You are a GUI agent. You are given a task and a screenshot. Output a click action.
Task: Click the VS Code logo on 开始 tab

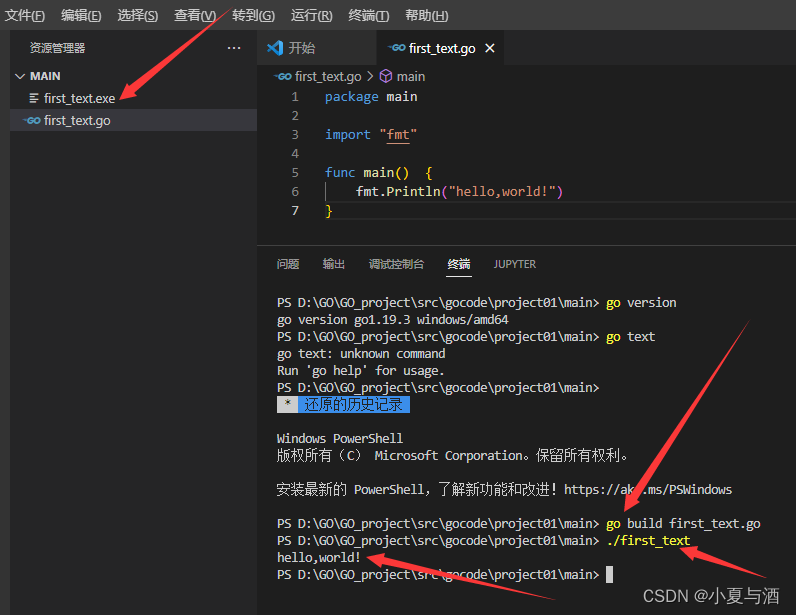click(275, 48)
